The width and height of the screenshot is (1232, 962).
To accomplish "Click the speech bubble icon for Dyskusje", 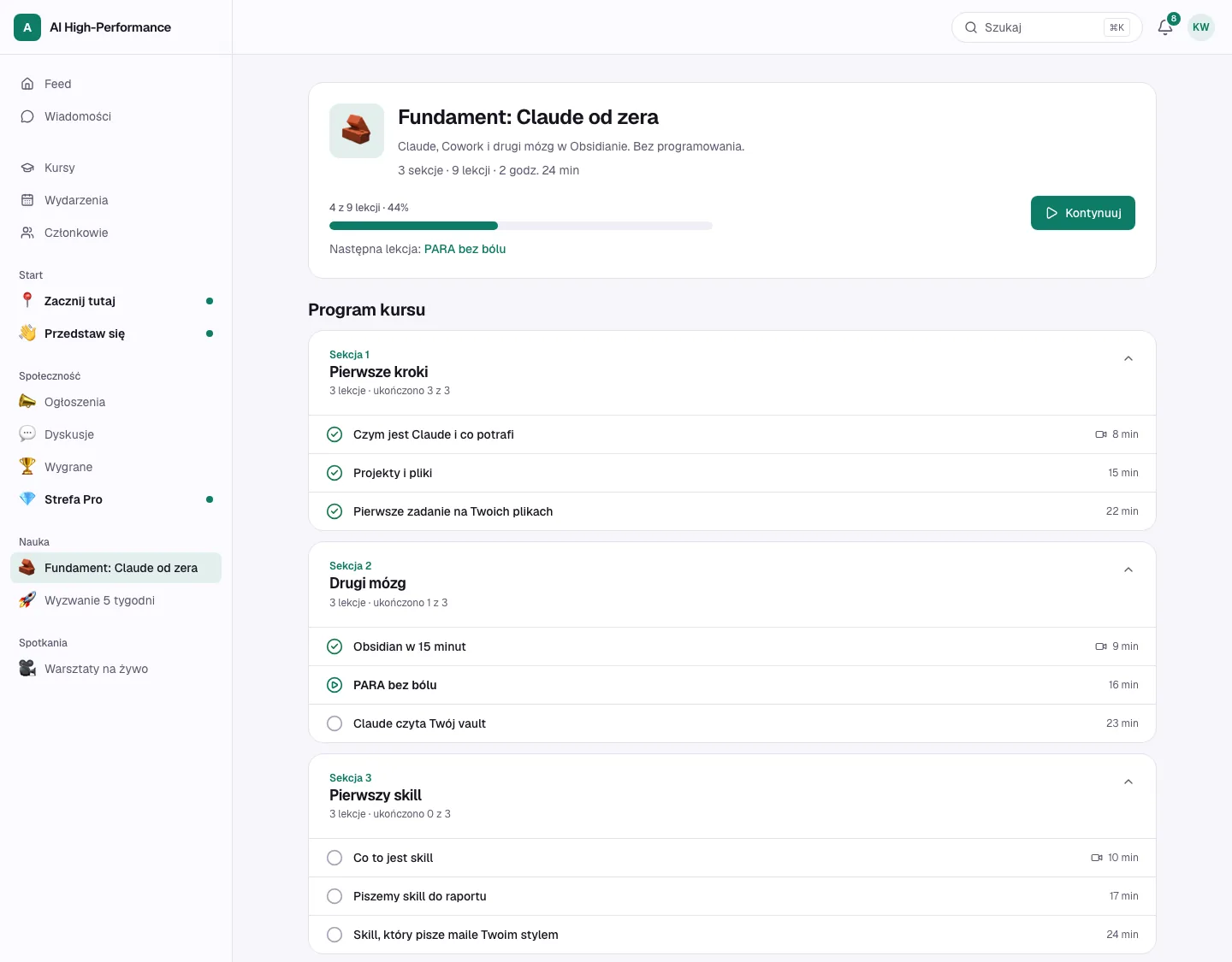I will click(27, 434).
